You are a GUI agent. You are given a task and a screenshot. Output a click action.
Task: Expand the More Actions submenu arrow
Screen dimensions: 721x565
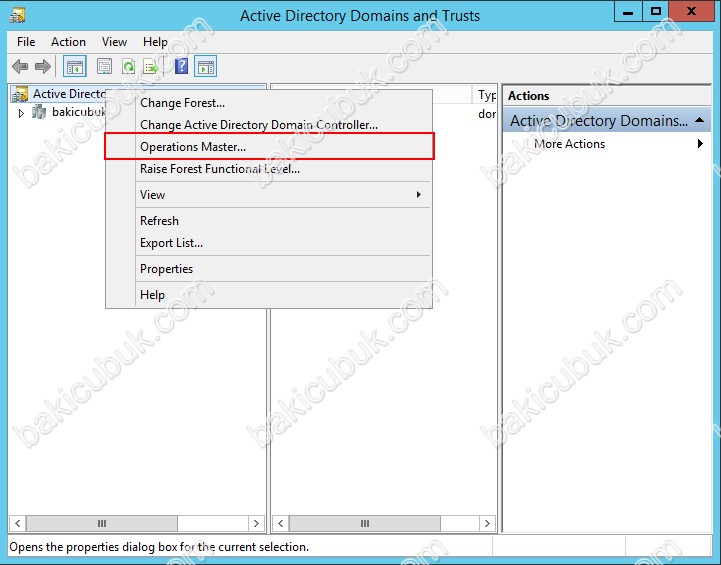[x=700, y=144]
